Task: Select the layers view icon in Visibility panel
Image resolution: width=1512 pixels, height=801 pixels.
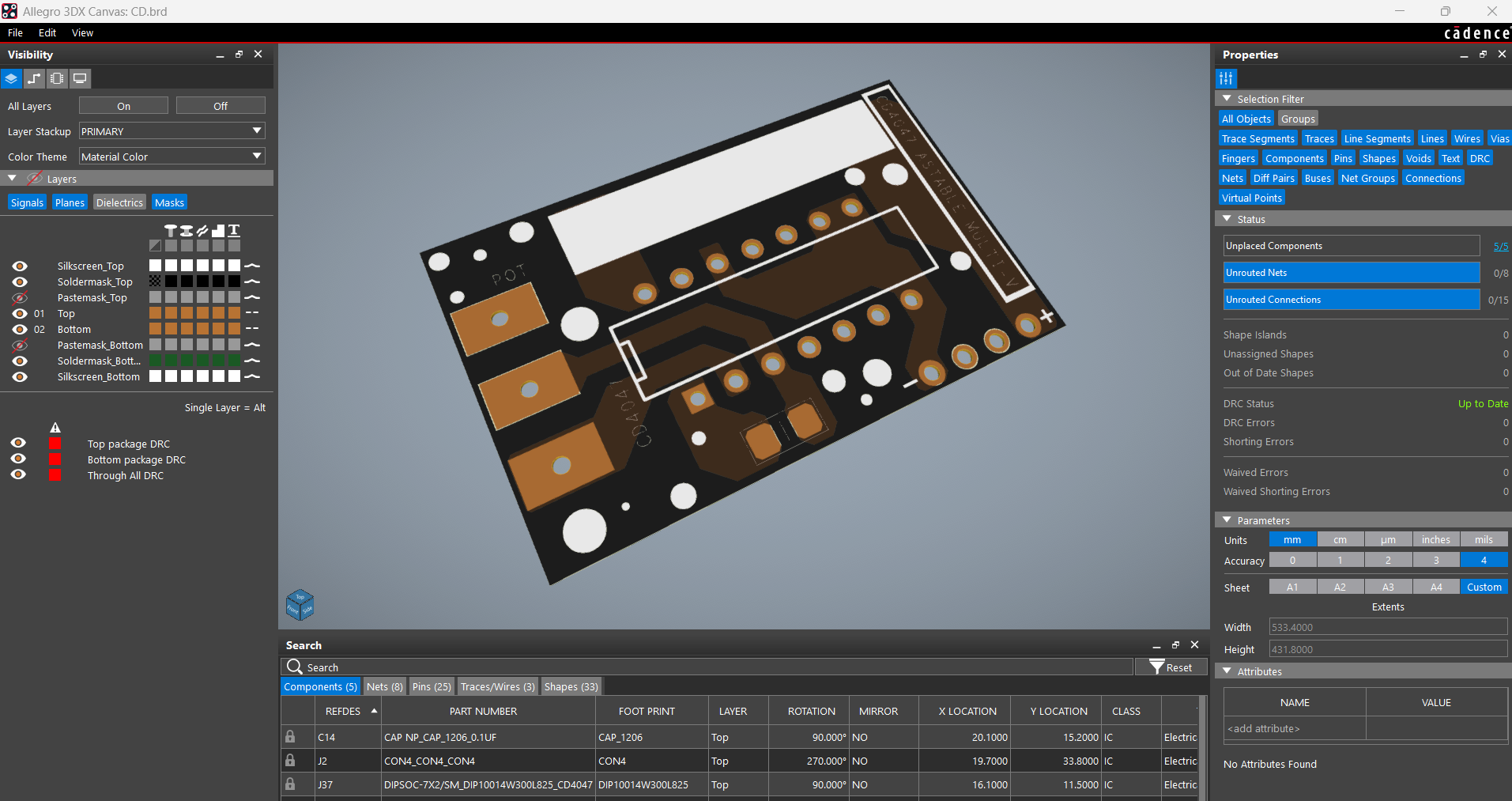Action: coord(11,78)
